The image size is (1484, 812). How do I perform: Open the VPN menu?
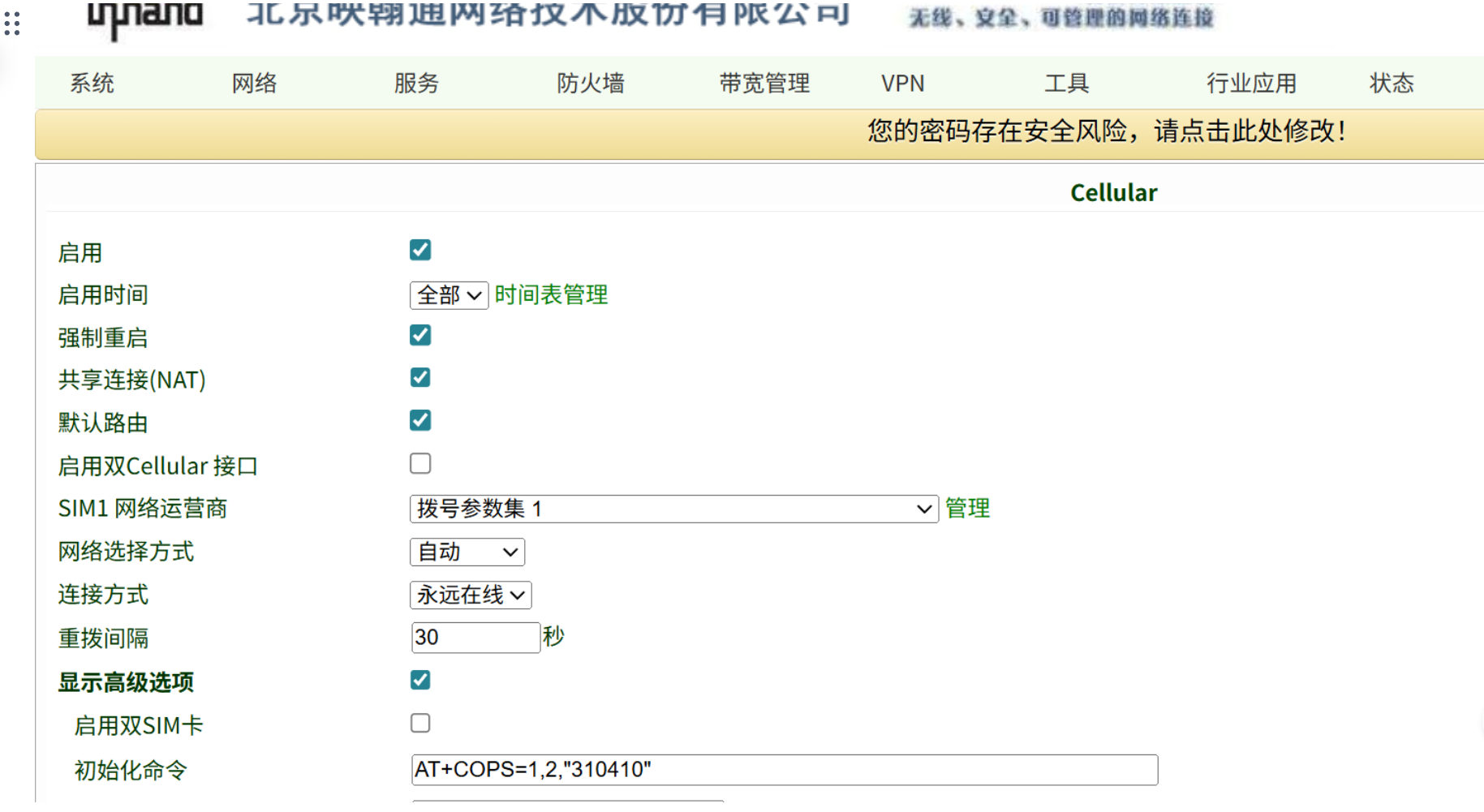(x=903, y=83)
